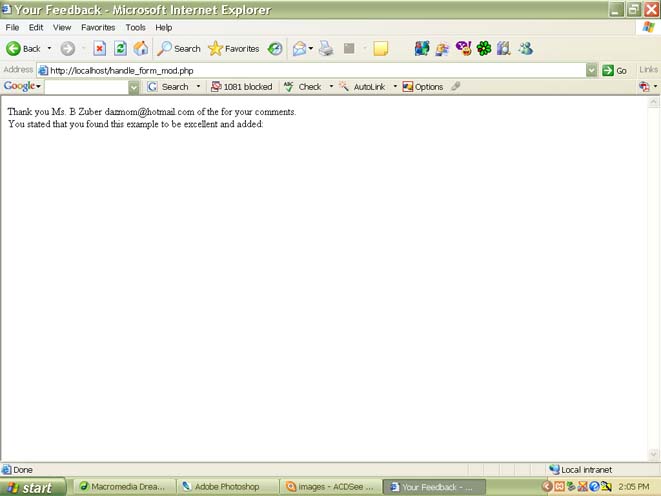Image resolution: width=661 pixels, height=496 pixels.
Task: Click the Local intranet zone in status bar
Action: (581, 469)
